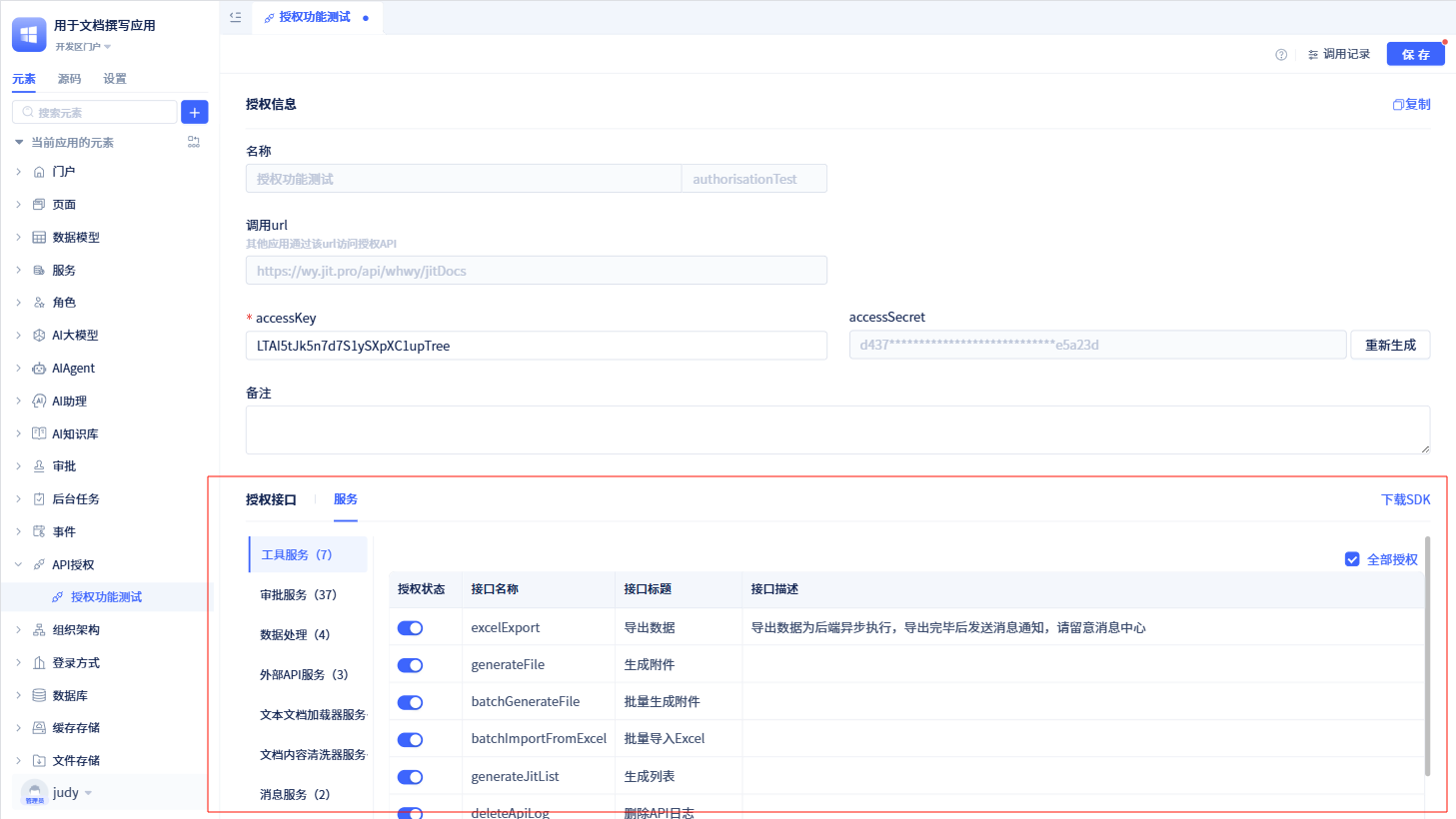Collapse the API授权 tree node
1456x819 pixels.
[18, 564]
